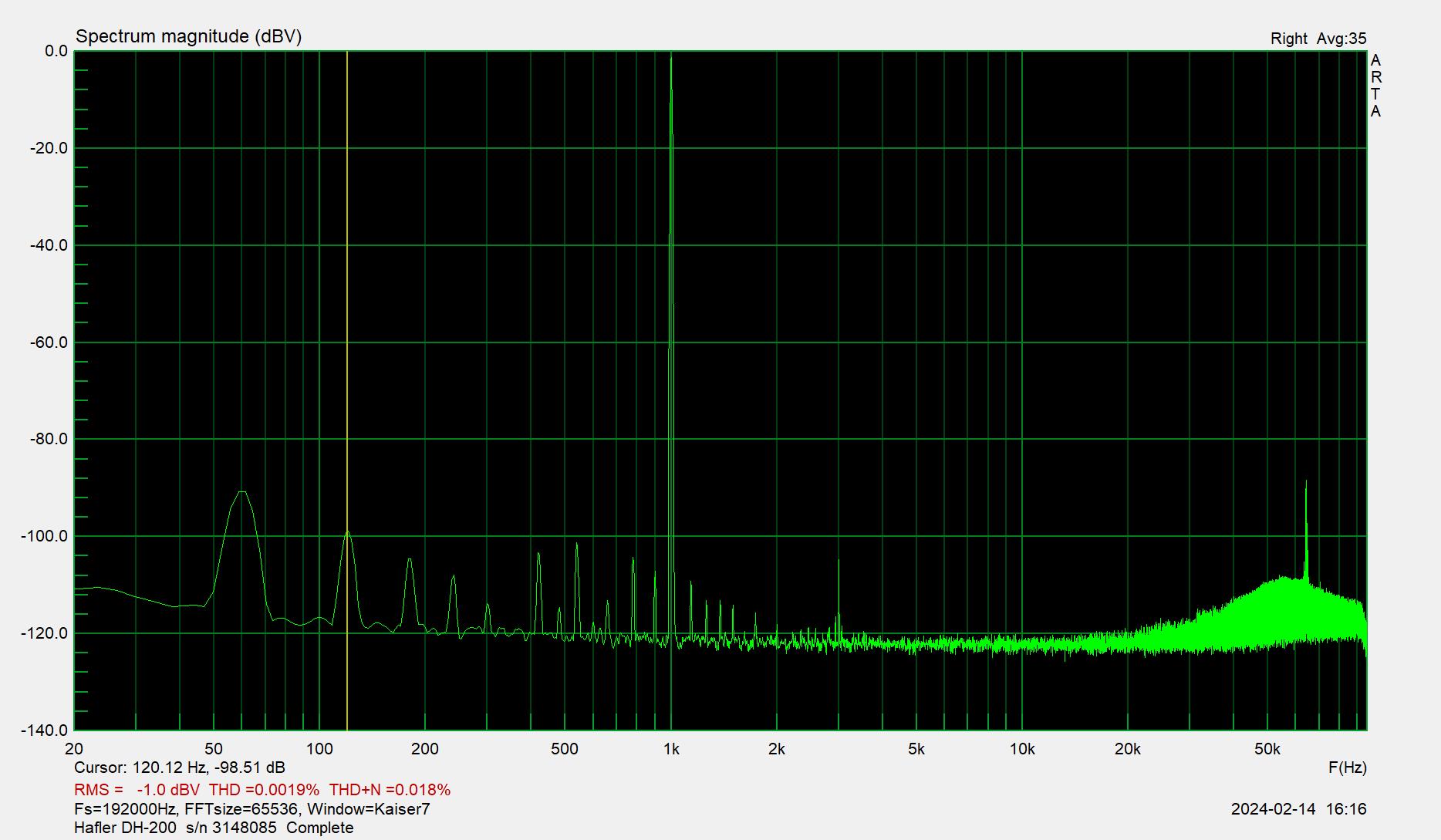The width and height of the screenshot is (1441, 840).
Task: Click the 'Right Avg:35' channel label
Action: click(x=1318, y=39)
